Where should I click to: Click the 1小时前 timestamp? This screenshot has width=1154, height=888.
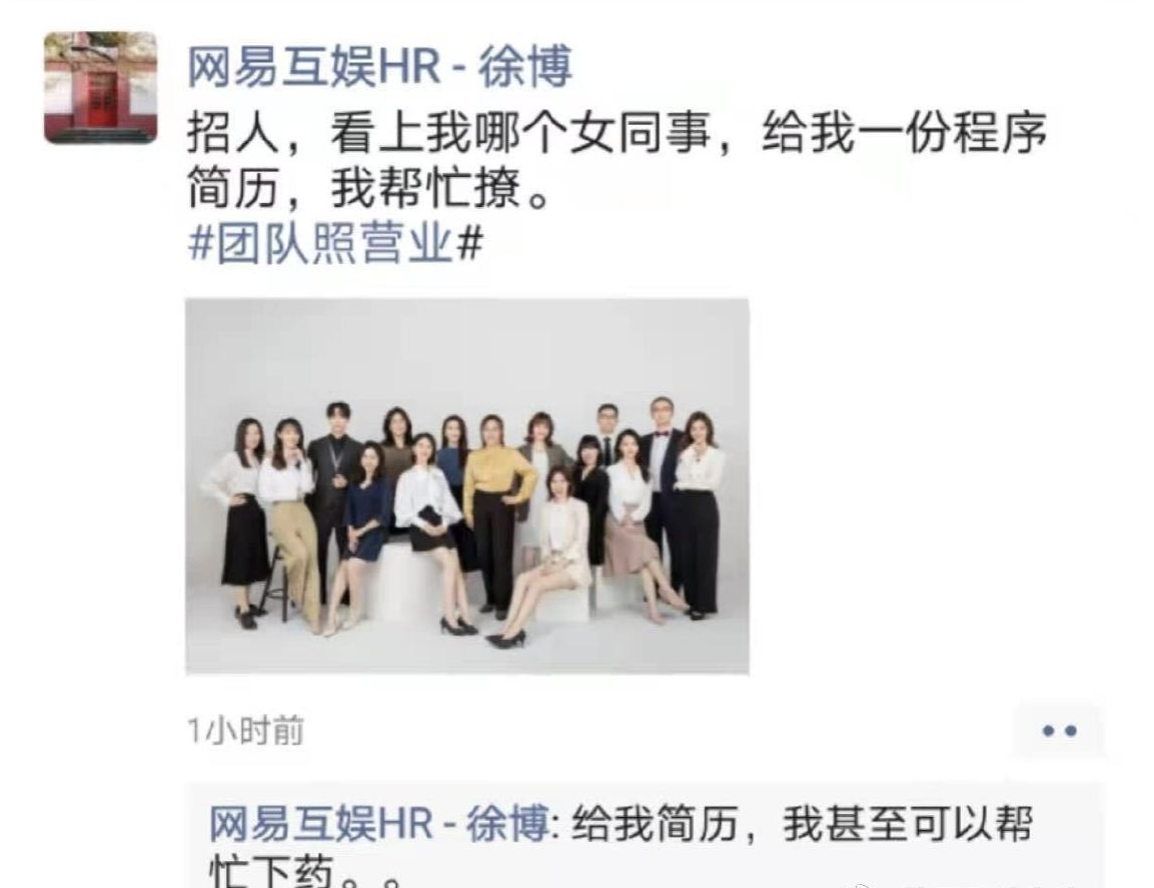[x=245, y=731]
